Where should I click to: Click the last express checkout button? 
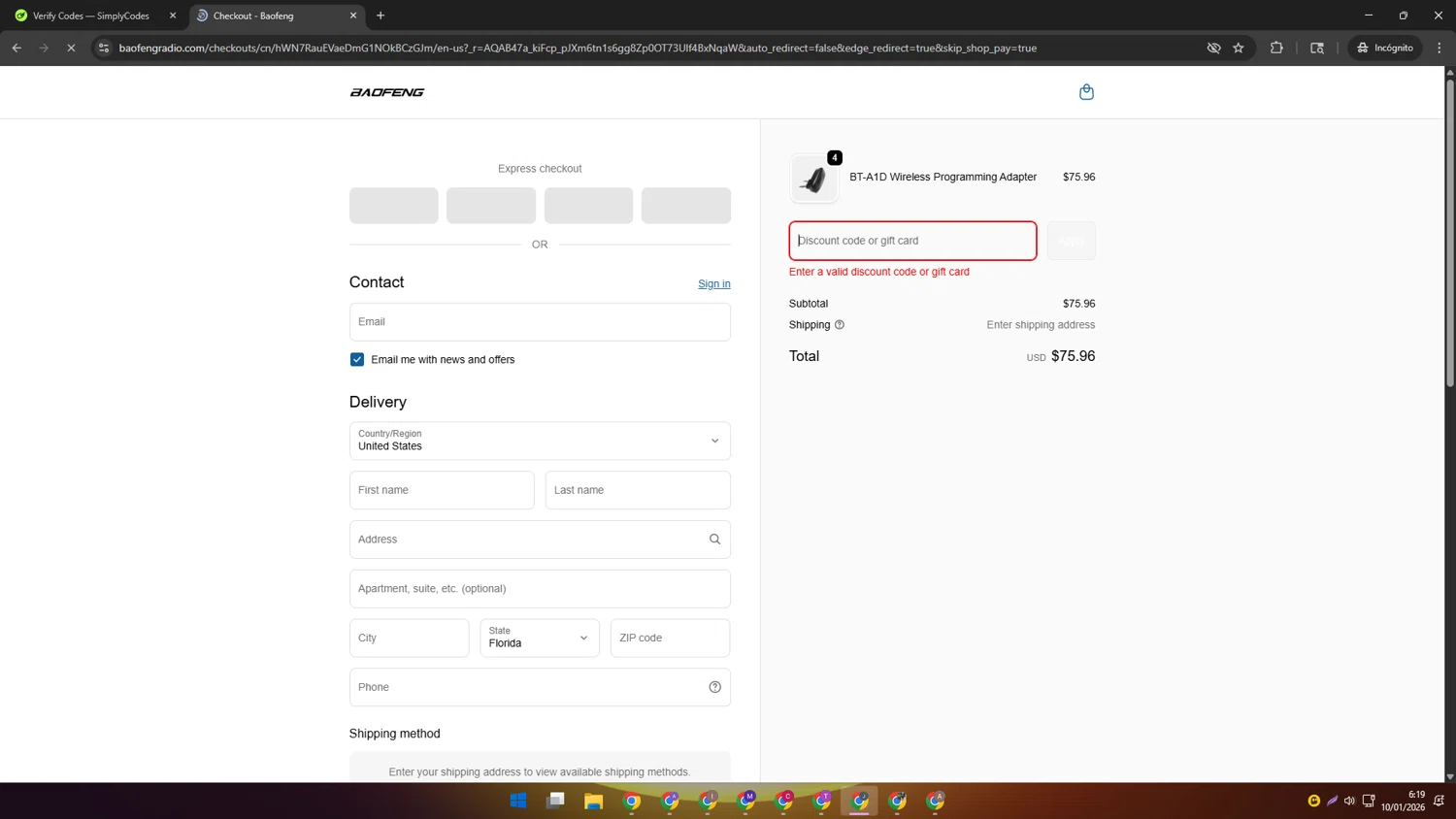coord(686,206)
